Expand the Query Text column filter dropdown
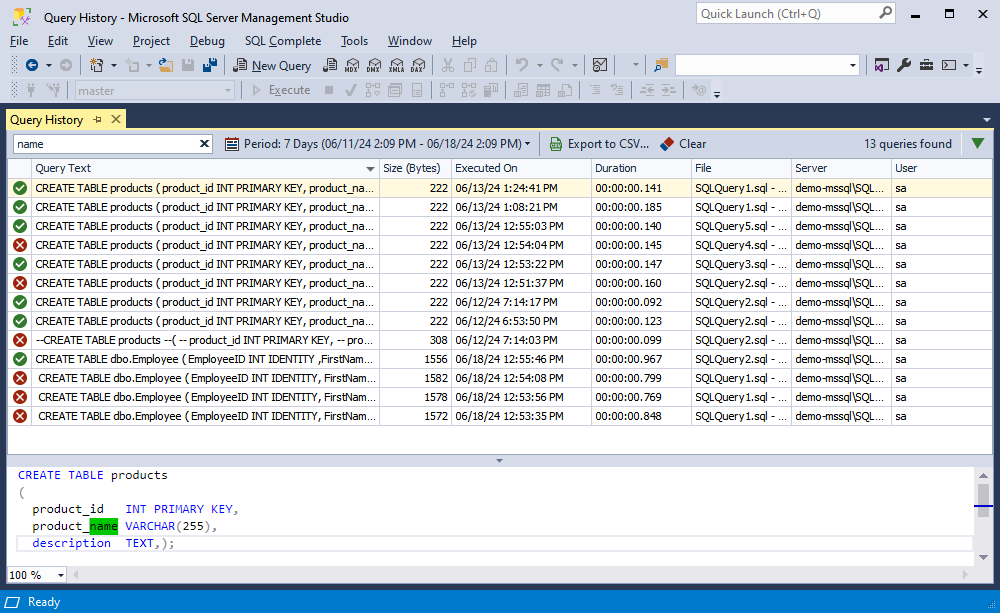Image resolution: width=1000 pixels, height=613 pixels. [x=371, y=169]
